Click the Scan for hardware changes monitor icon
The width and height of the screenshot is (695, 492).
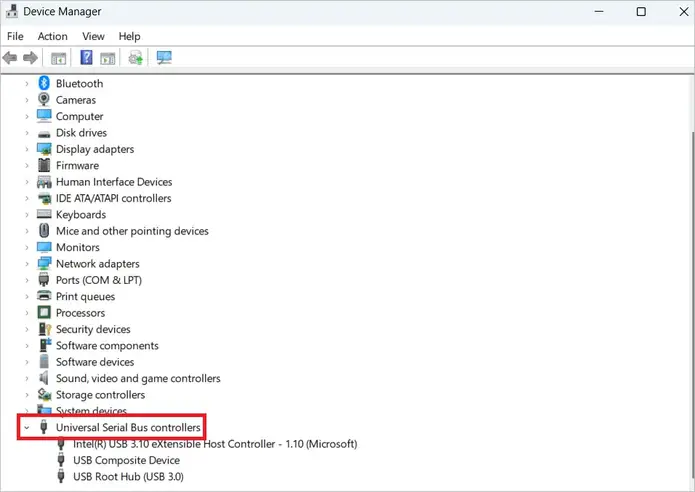[164, 58]
